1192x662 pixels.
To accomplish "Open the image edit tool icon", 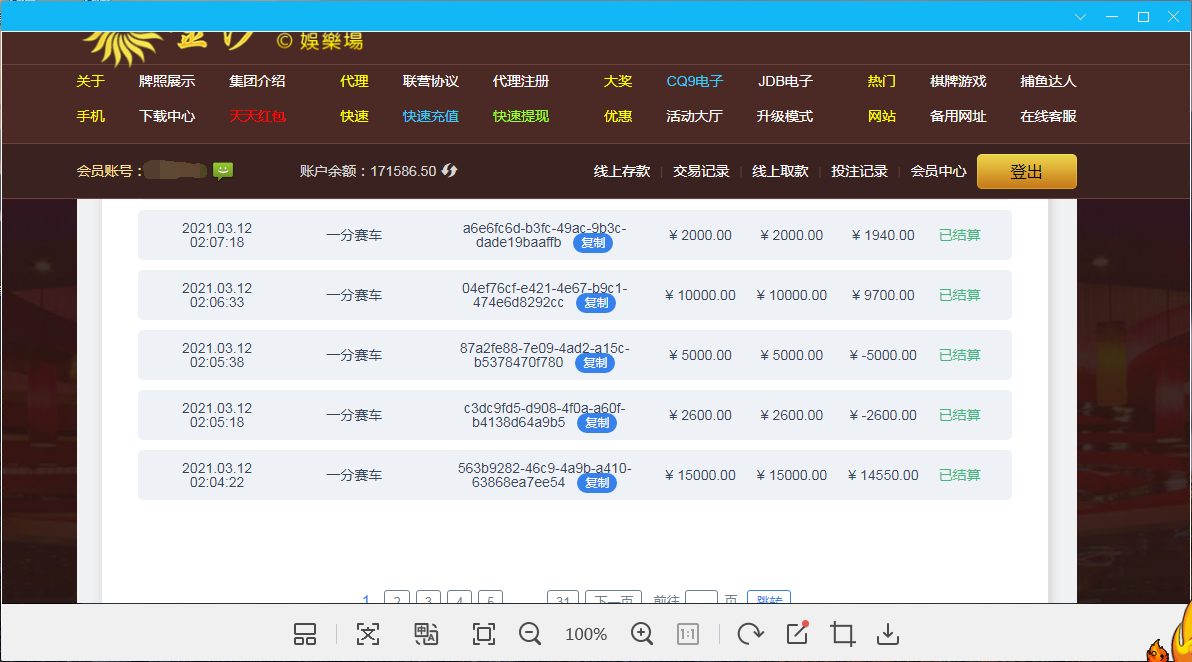I will pos(797,633).
